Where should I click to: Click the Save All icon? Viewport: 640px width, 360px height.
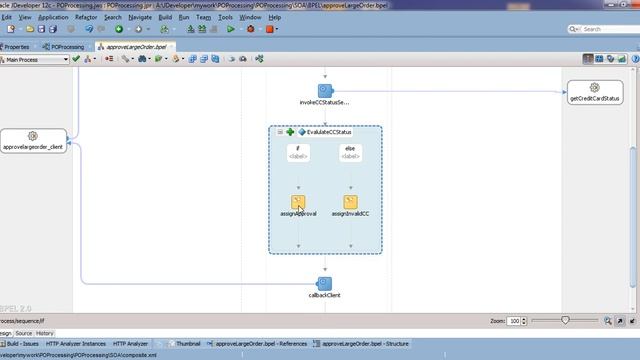tap(53, 29)
